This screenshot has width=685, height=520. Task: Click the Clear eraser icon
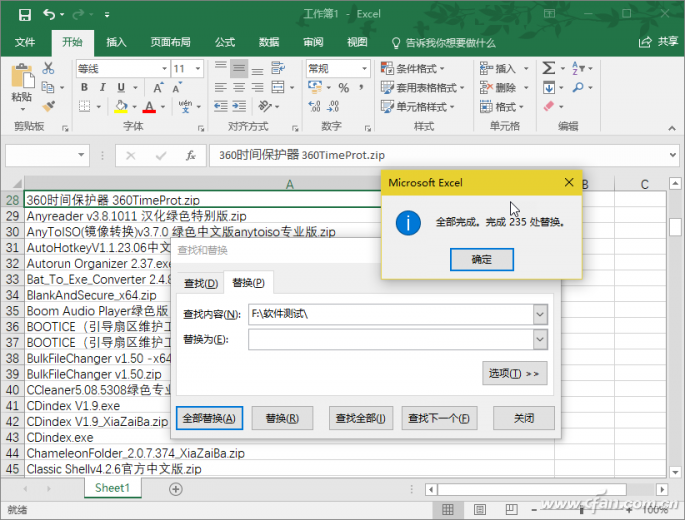pos(549,106)
